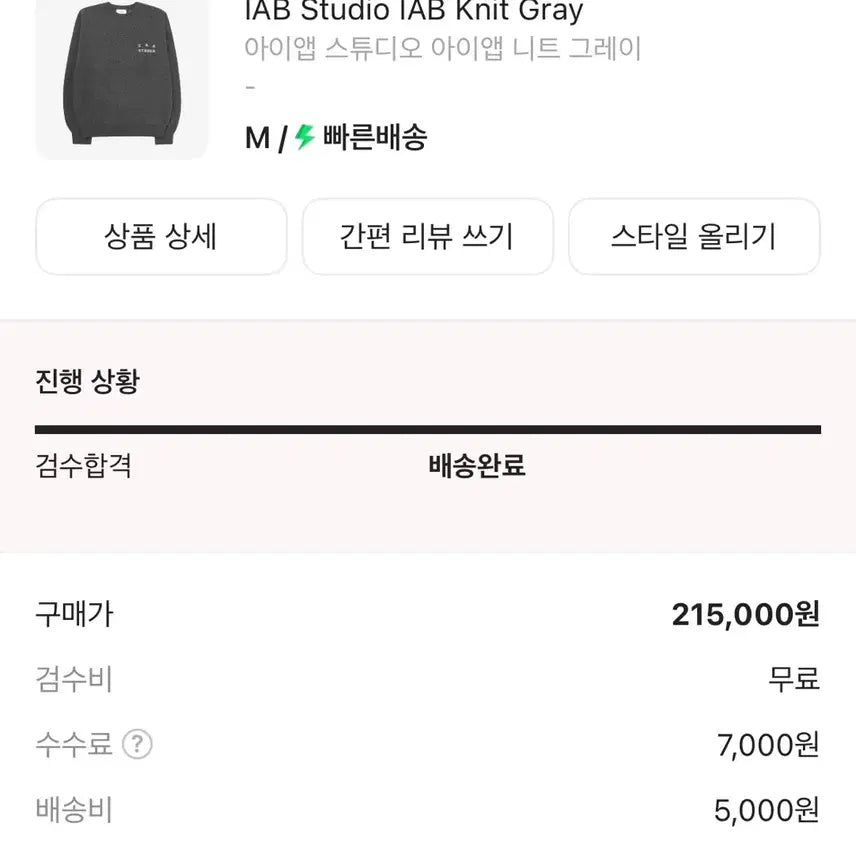Click the 진행 상황 section heading
The image size is (856, 856).
pyautogui.click(x=87, y=381)
